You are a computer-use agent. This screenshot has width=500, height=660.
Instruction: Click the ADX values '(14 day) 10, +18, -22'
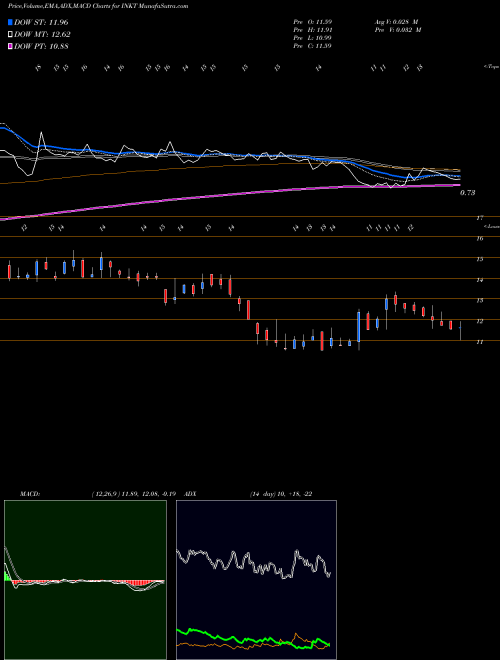[x=281, y=494]
